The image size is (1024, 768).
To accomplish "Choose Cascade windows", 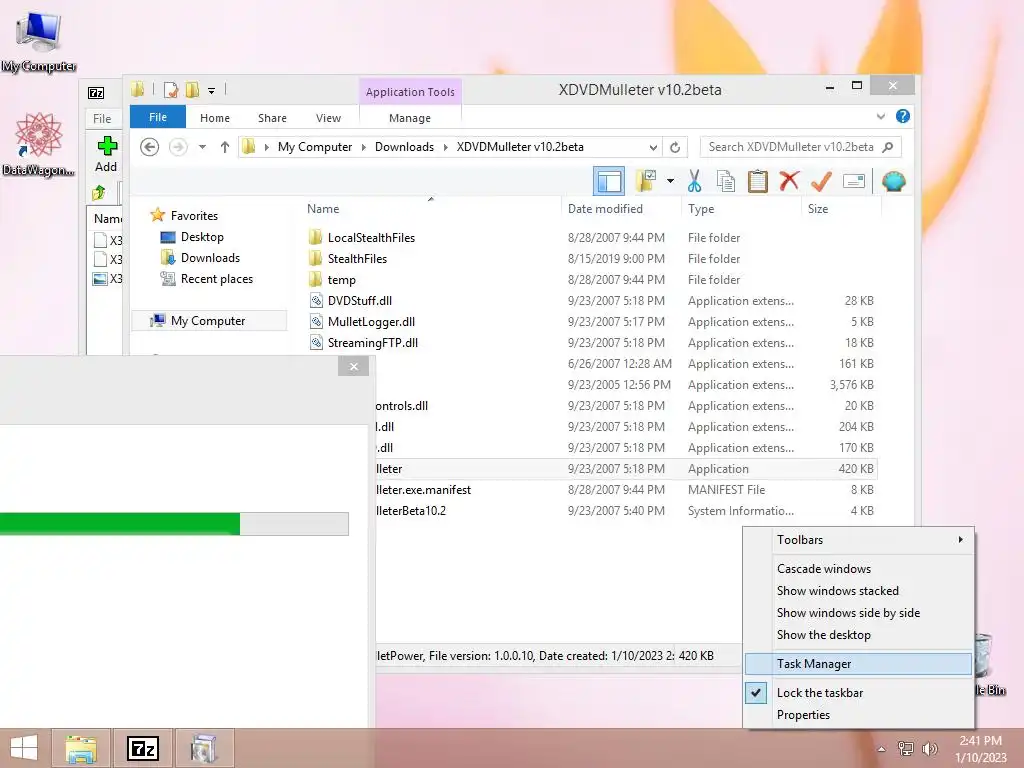I will 858,568.
